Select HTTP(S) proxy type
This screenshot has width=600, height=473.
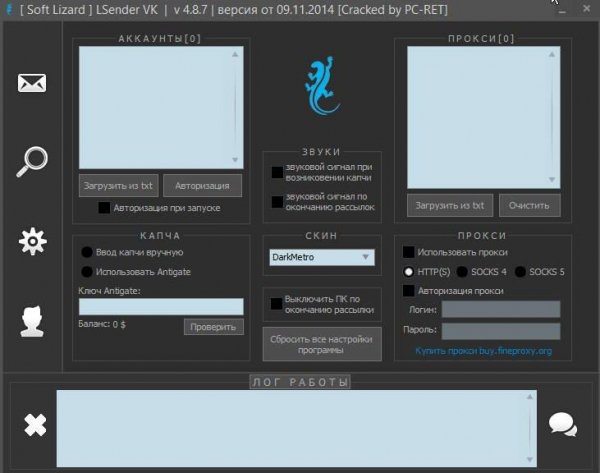tap(409, 272)
